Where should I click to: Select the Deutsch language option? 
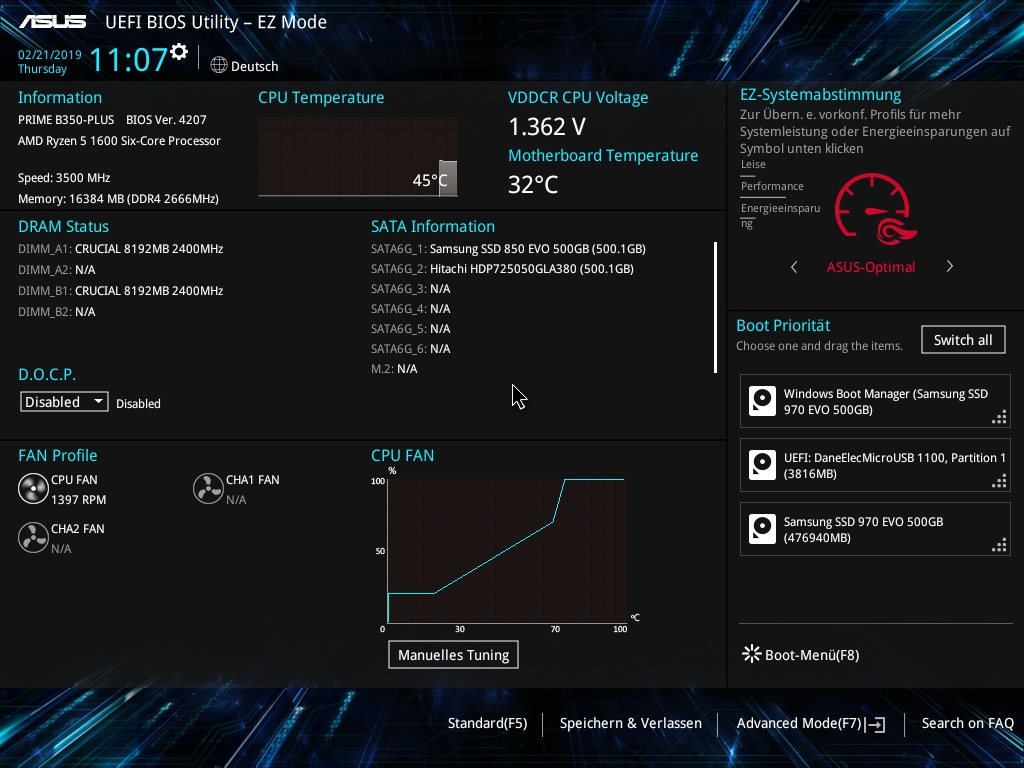(255, 66)
